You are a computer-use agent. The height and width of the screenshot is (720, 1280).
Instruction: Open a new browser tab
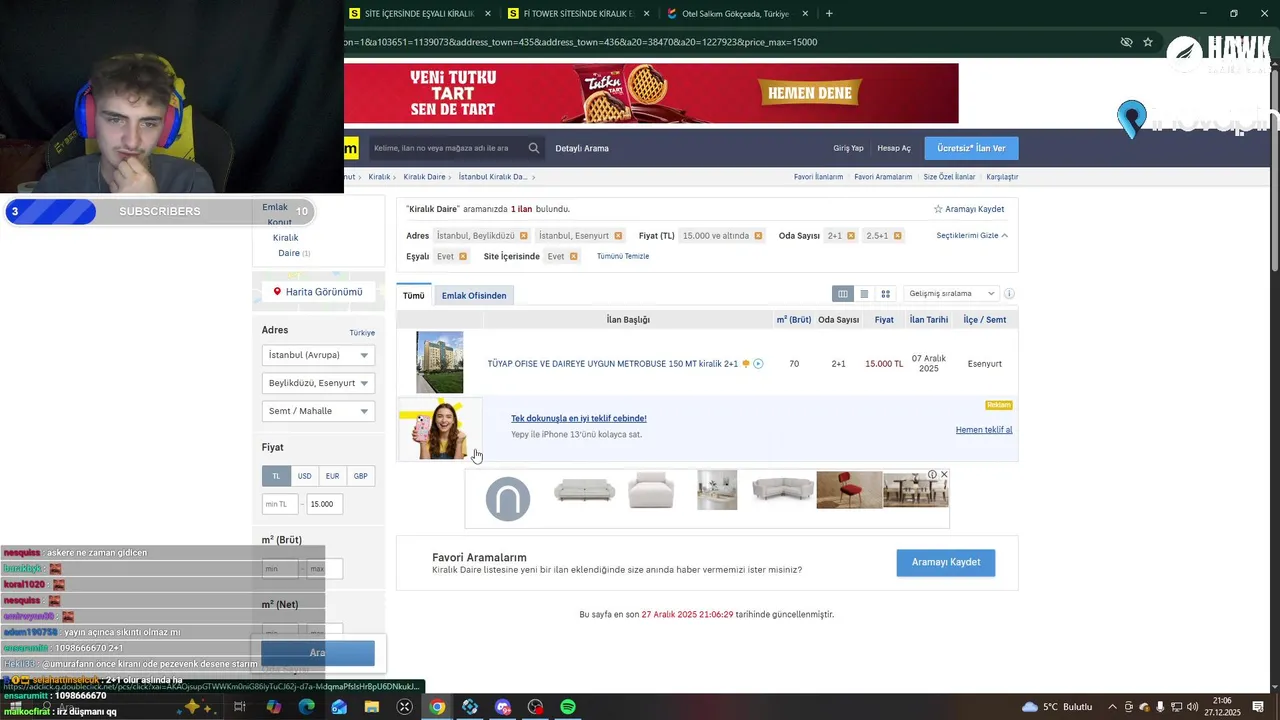(x=829, y=14)
